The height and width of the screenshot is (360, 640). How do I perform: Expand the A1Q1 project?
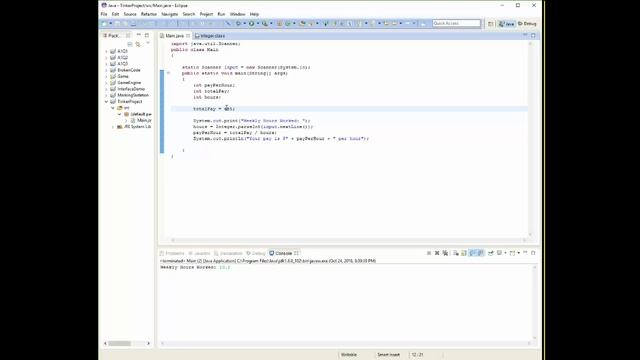tap(107, 51)
